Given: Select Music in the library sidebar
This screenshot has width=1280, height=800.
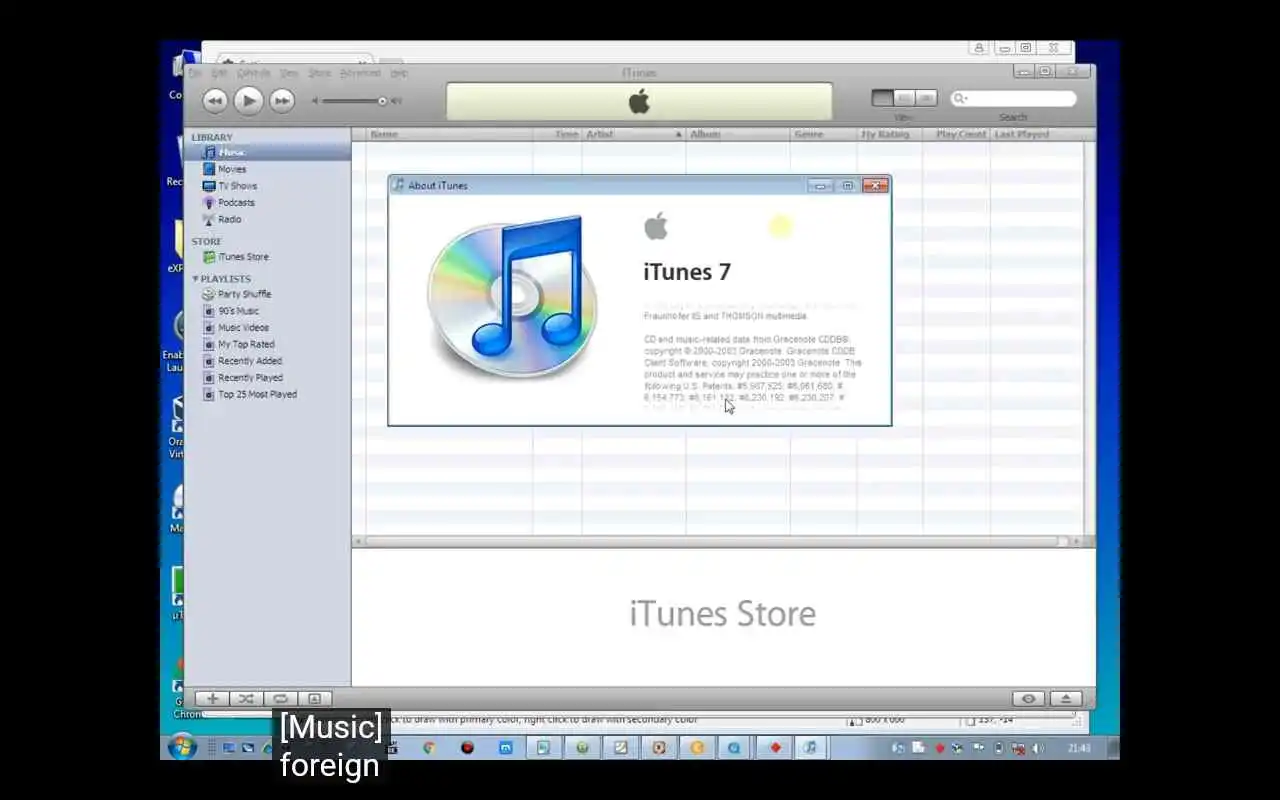Looking at the screenshot, I should [267, 152].
